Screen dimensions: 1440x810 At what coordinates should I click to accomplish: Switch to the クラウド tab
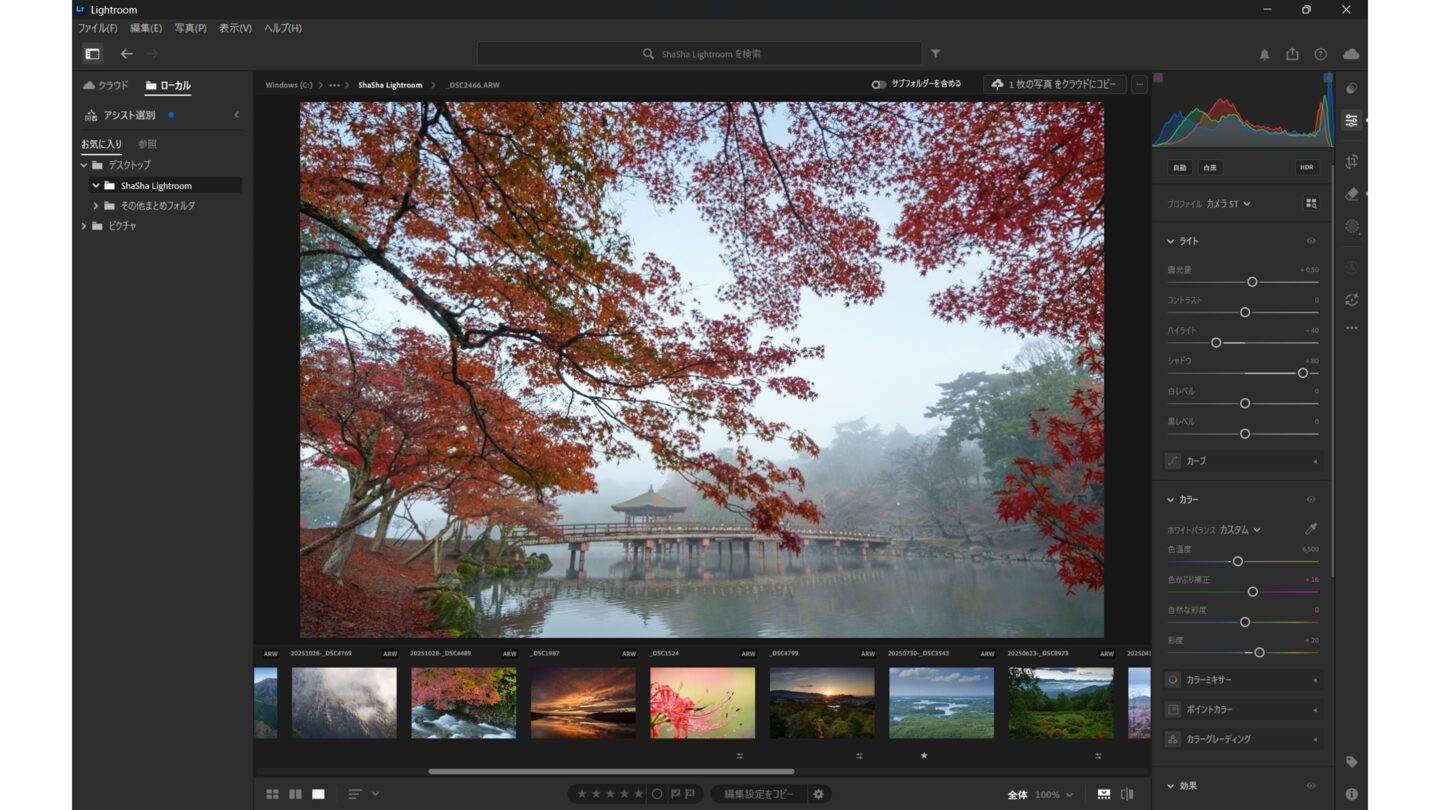[106, 86]
